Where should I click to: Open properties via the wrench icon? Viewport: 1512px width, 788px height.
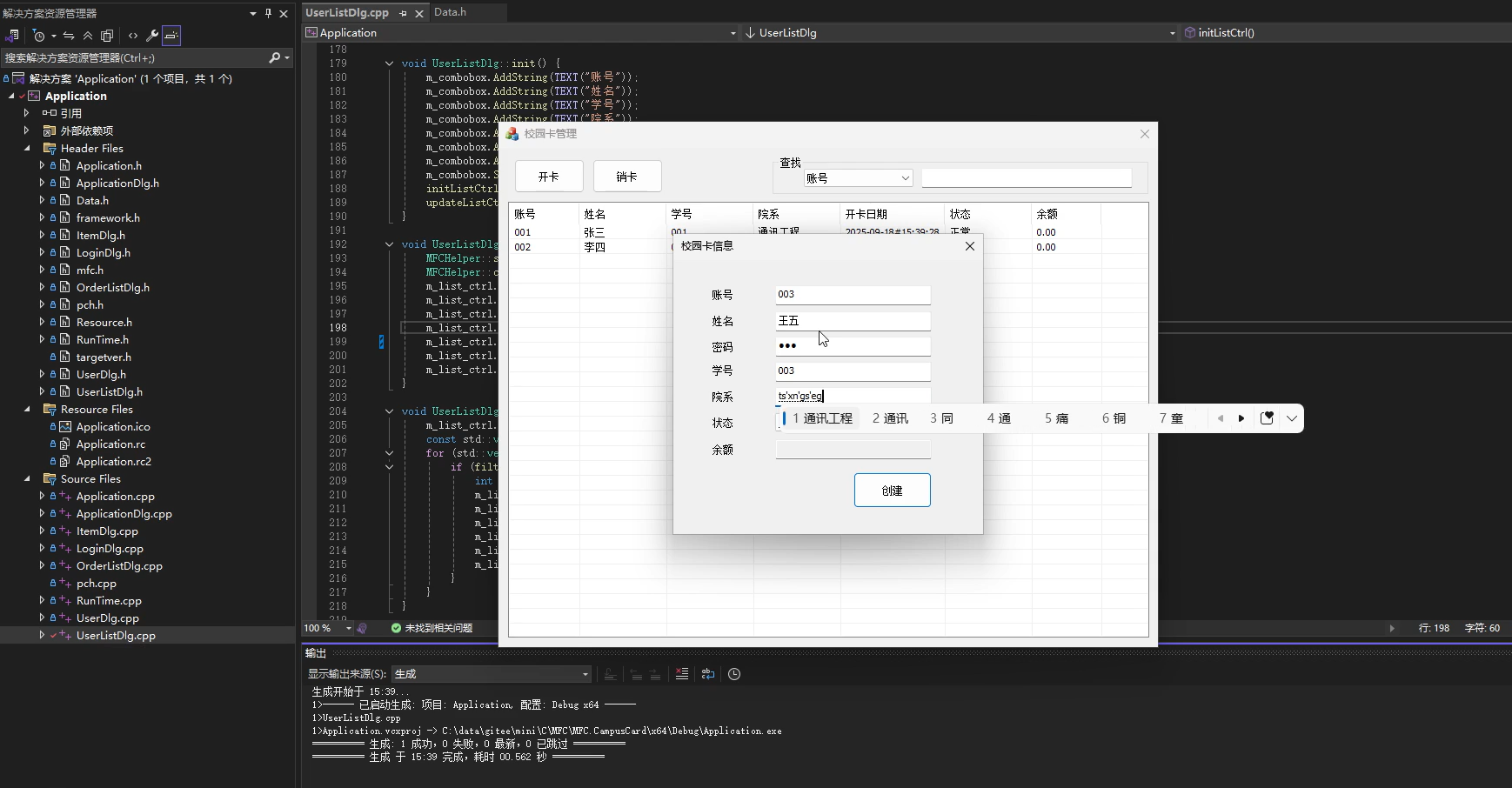[x=152, y=36]
